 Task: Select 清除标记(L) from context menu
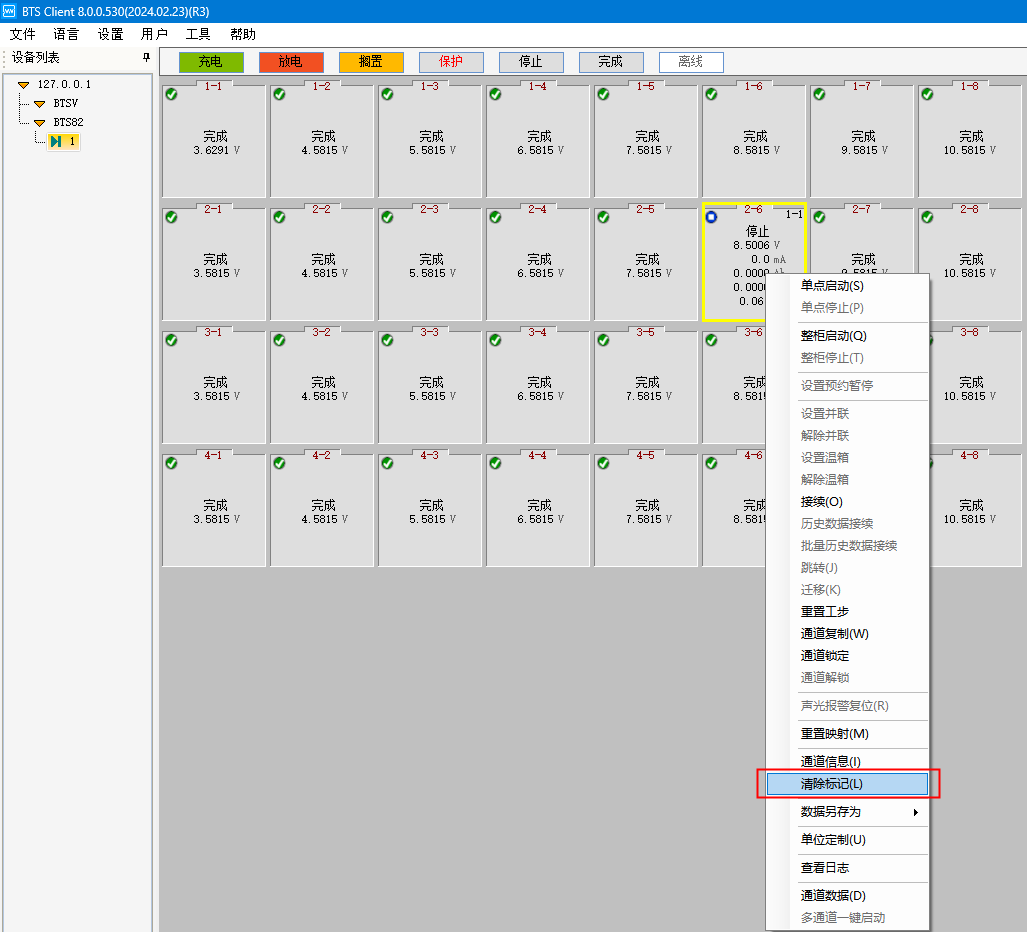click(848, 784)
